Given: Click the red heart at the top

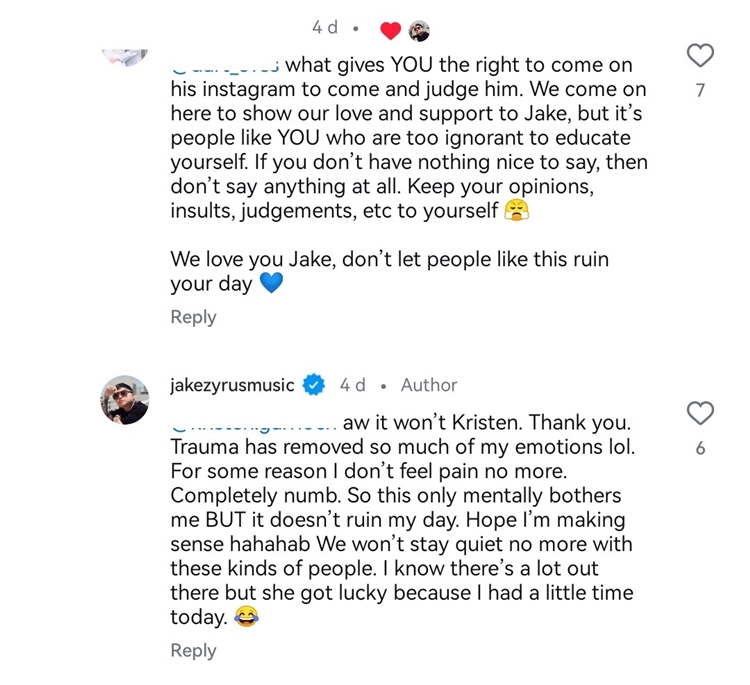Looking at the screenshot, I should (391, 31).
